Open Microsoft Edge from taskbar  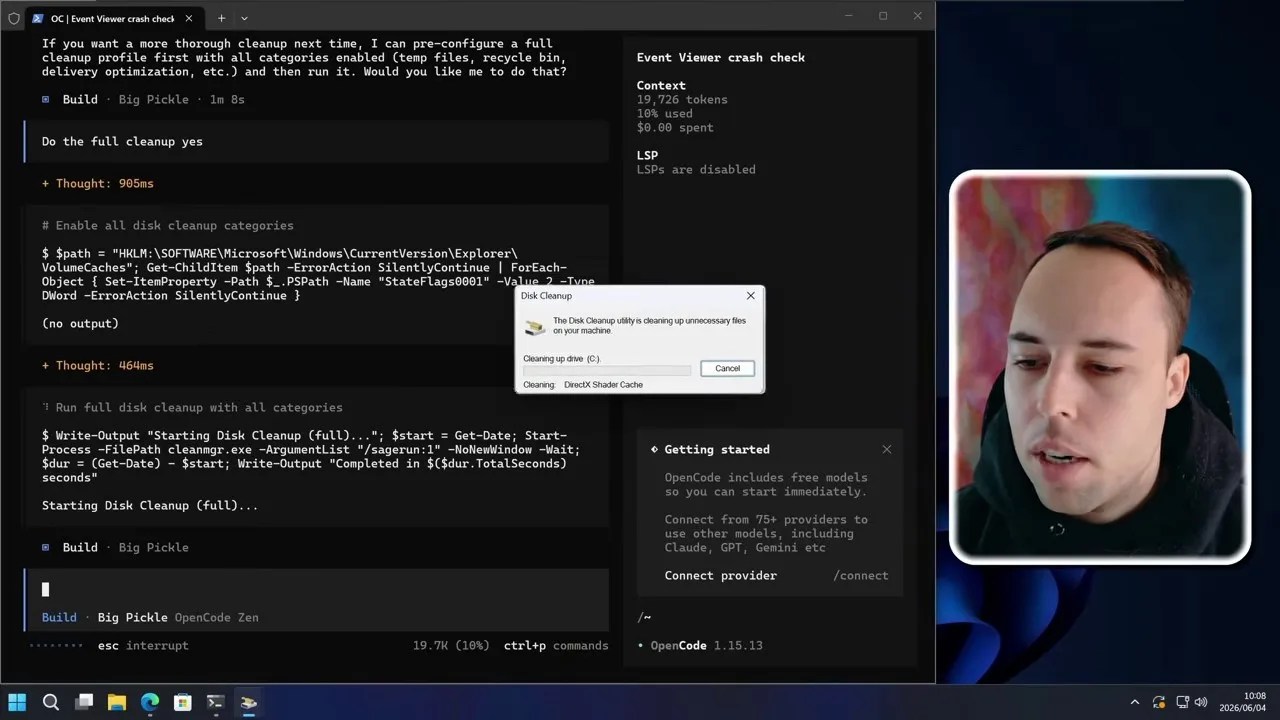coord(150,702)
